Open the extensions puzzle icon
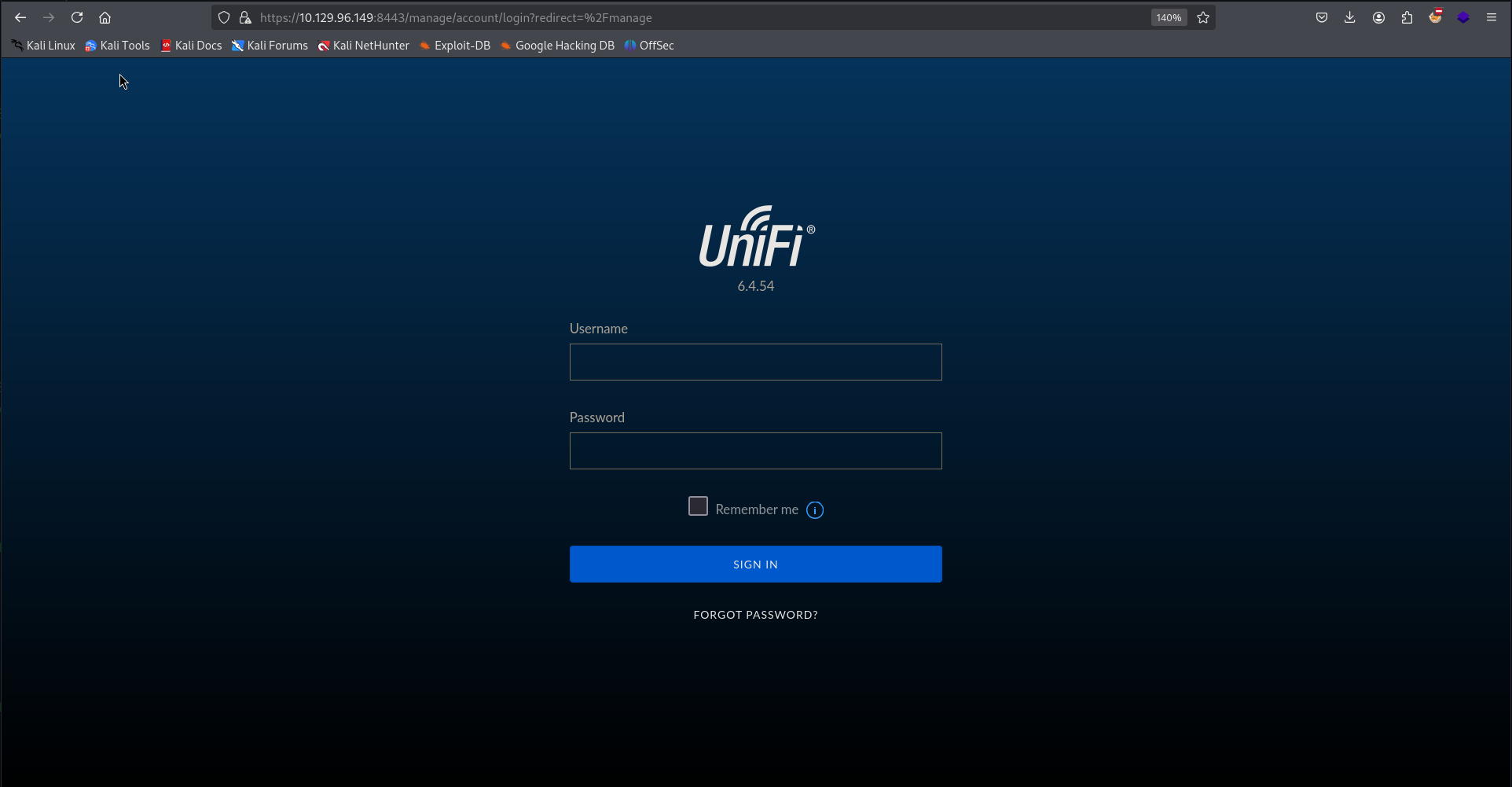 point(1407,17)
